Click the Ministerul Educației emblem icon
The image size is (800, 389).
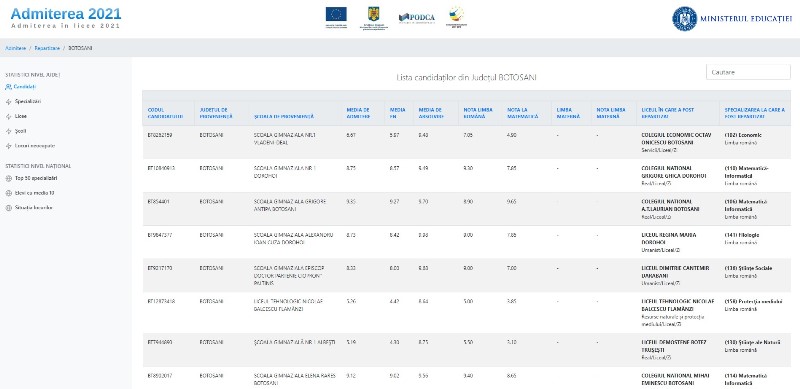684,19
